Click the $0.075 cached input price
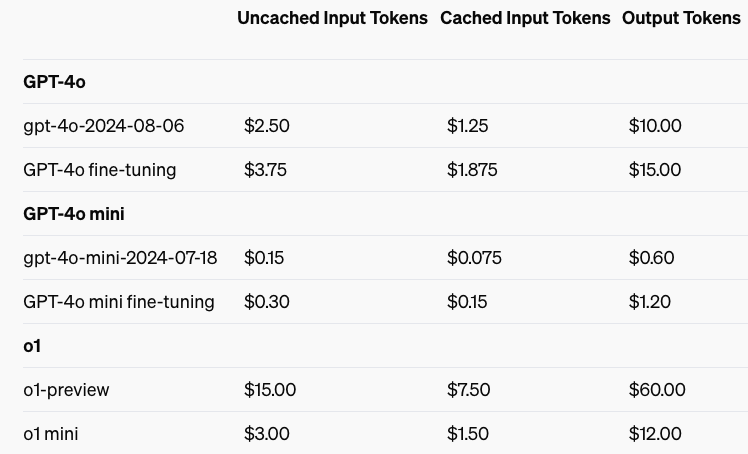748x454 pixels. [474, 258]
